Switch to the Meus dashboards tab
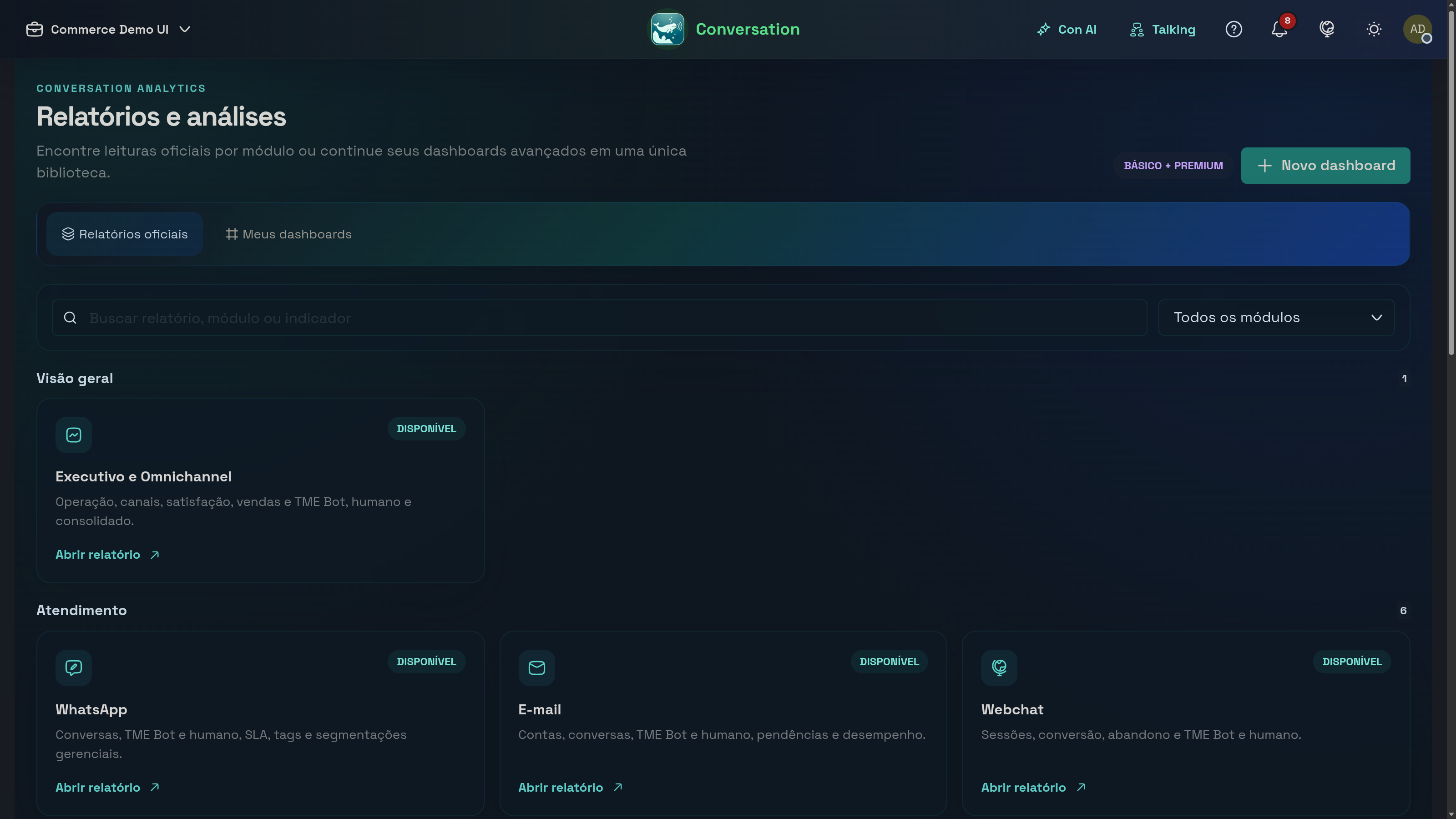1456x819 pixels. click(x=288, y=234)
